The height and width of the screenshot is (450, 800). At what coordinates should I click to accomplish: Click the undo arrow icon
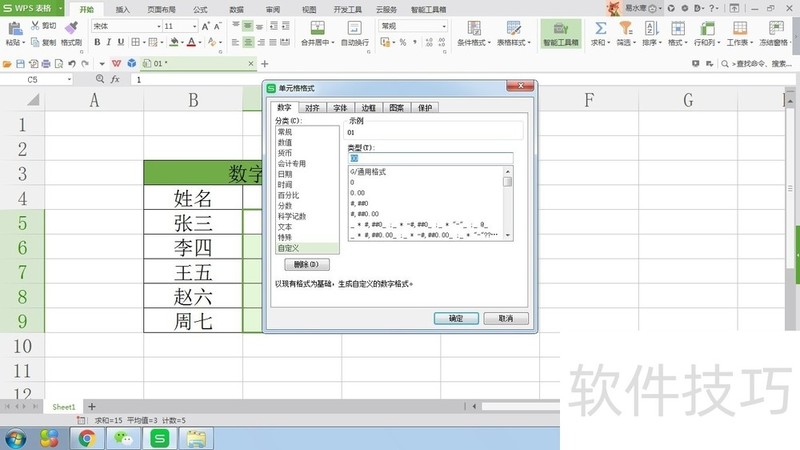pyautogui.click(x=72, y=64)
